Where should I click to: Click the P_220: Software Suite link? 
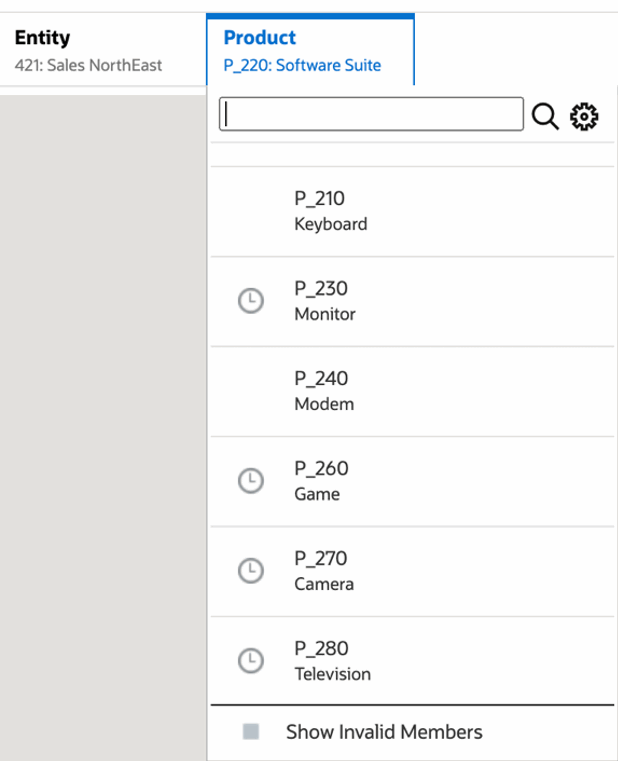click(302, 66)
